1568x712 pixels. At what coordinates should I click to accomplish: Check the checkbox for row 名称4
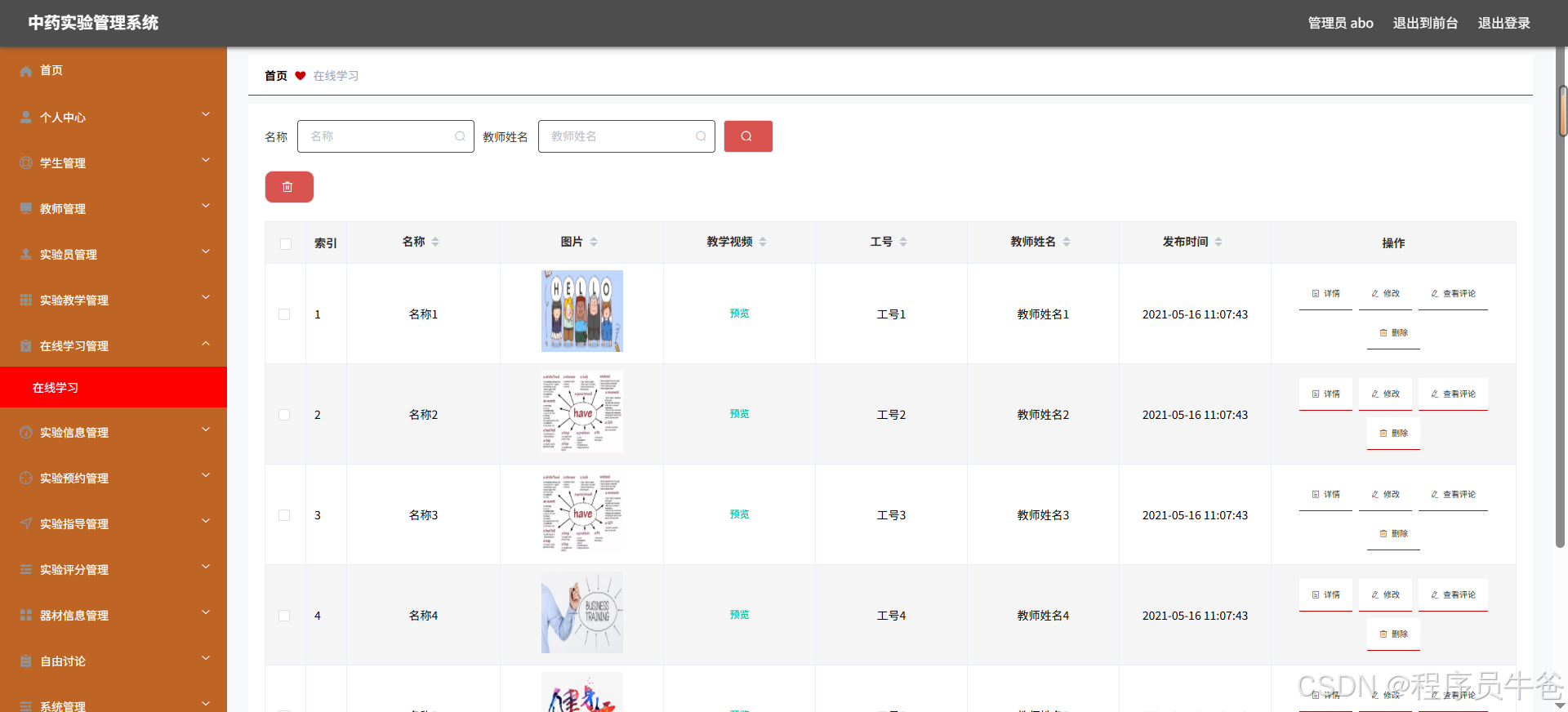pos(284,616)
